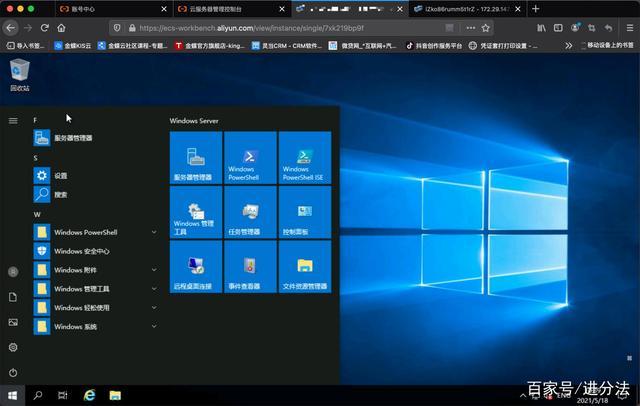Expand the Windows PowerShell folder

click(x=154, y=232)
